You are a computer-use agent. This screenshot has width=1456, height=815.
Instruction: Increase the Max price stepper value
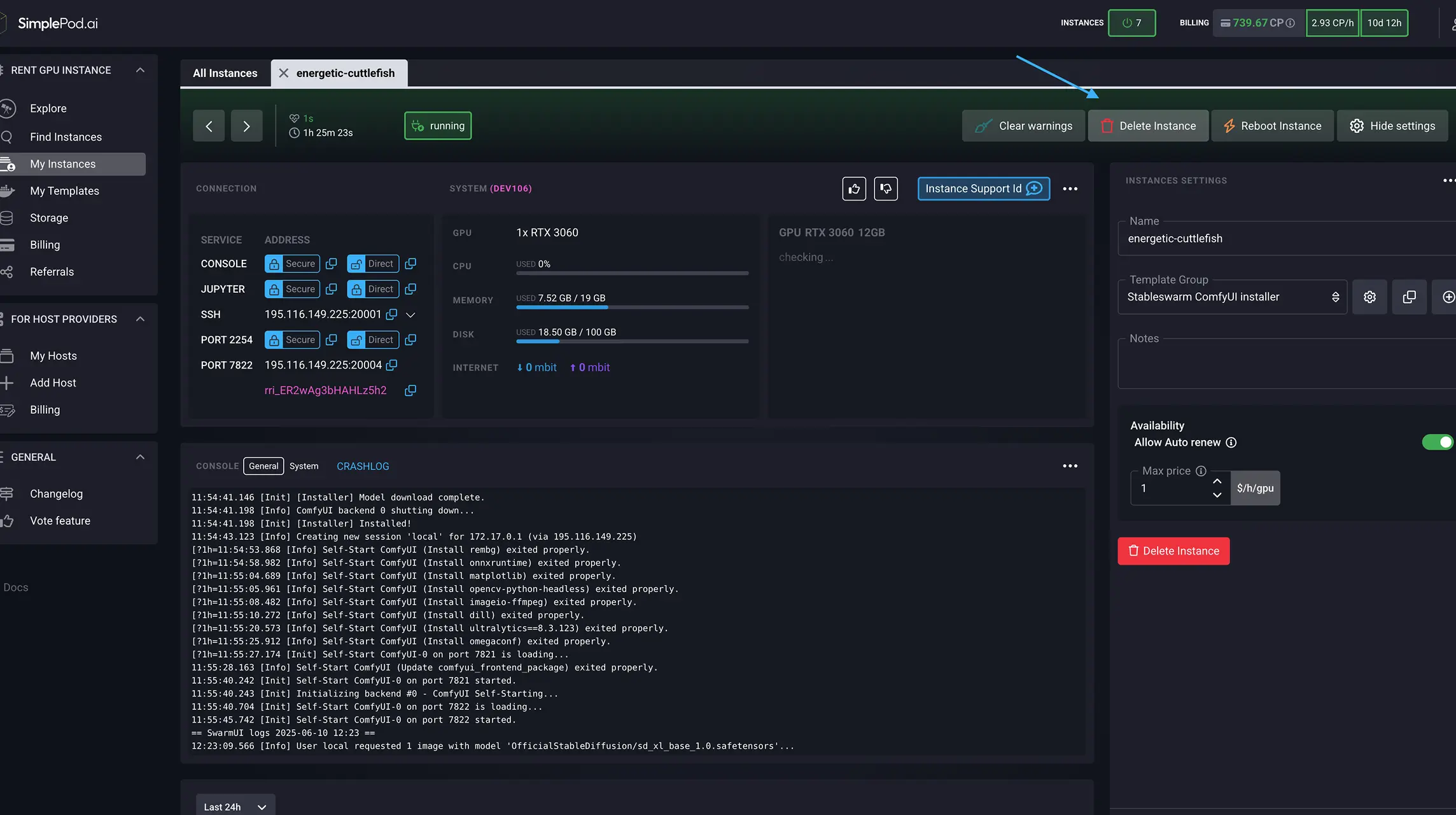pos(1217,481)
